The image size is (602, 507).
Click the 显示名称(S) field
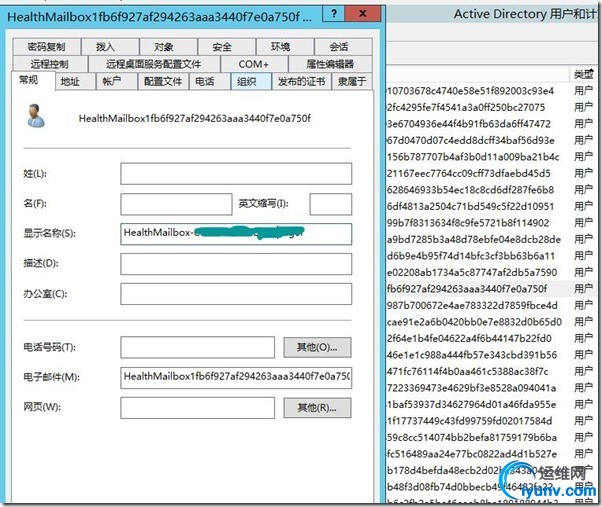tap(236, 234)
